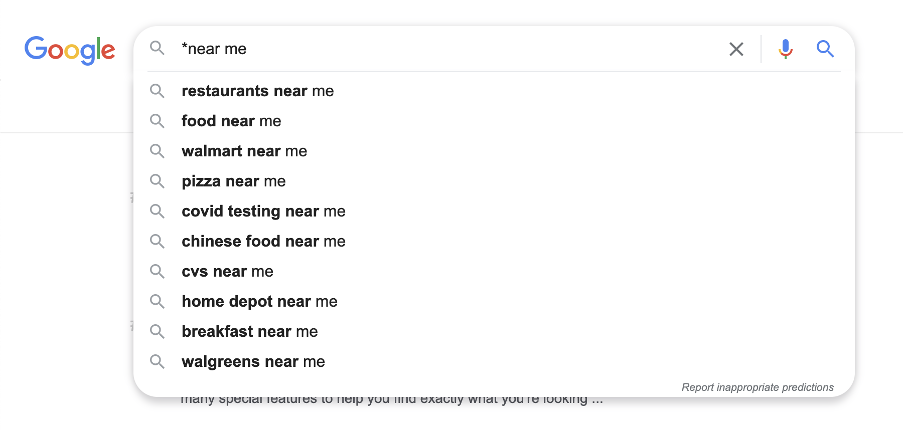Click magnifier icon beside walgreens suggestion
Screen dimensions: 904x430
pos(157,361)
